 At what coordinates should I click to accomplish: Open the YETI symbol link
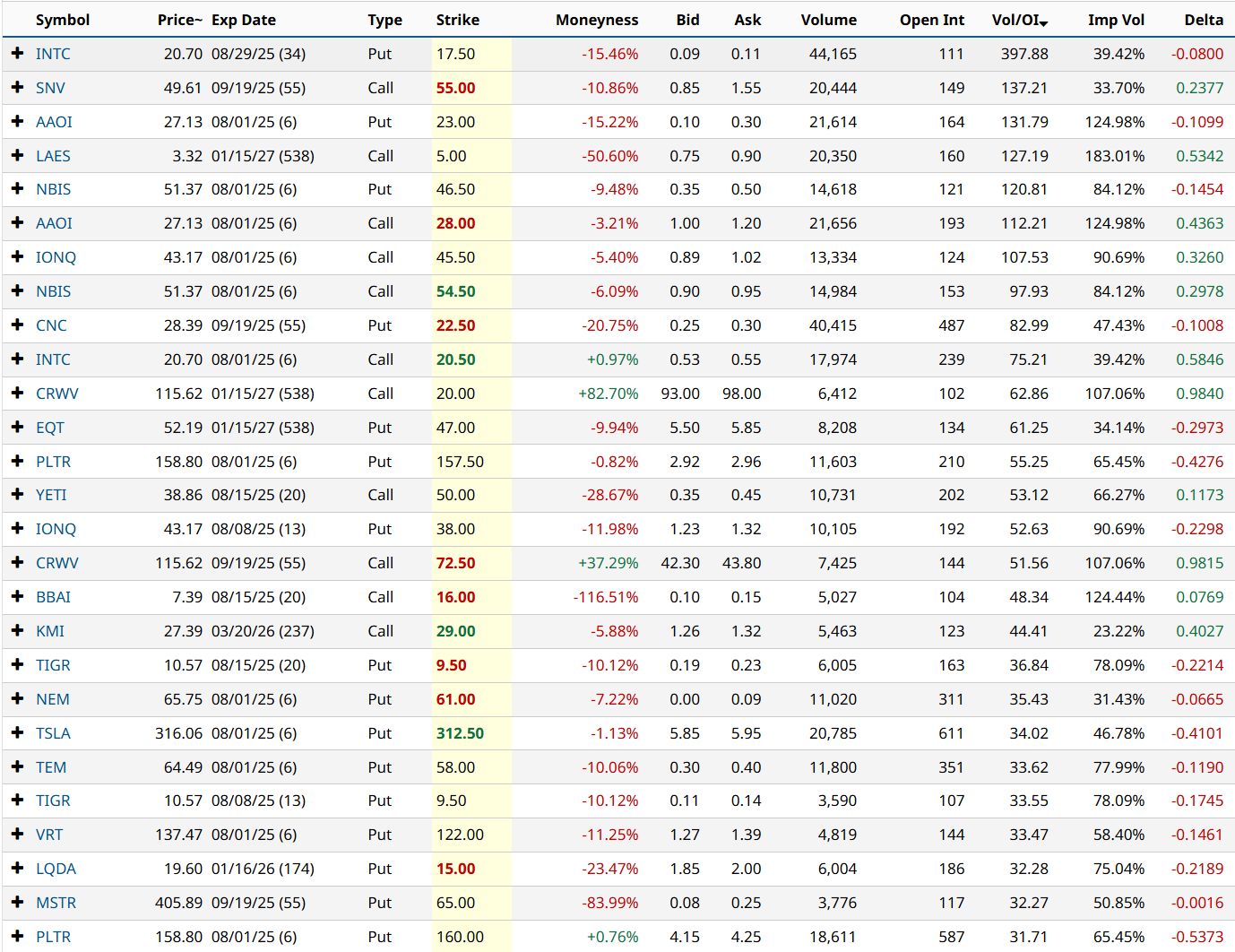click(x=51, y=495)
